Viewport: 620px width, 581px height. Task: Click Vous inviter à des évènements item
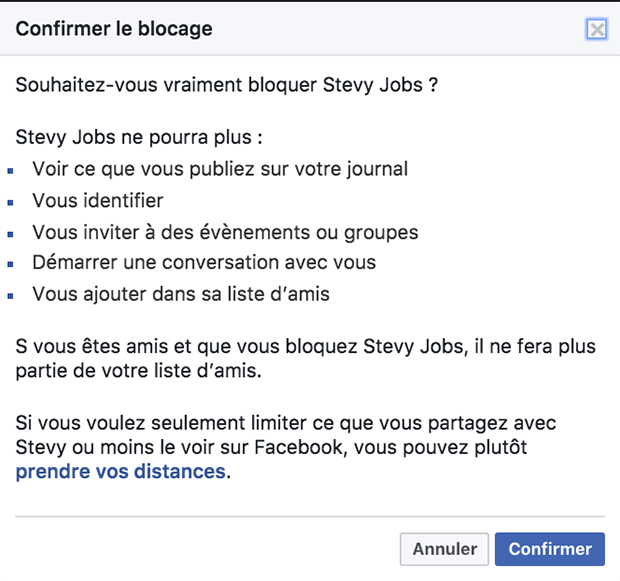pyautogui.click(x=225, y=233)
